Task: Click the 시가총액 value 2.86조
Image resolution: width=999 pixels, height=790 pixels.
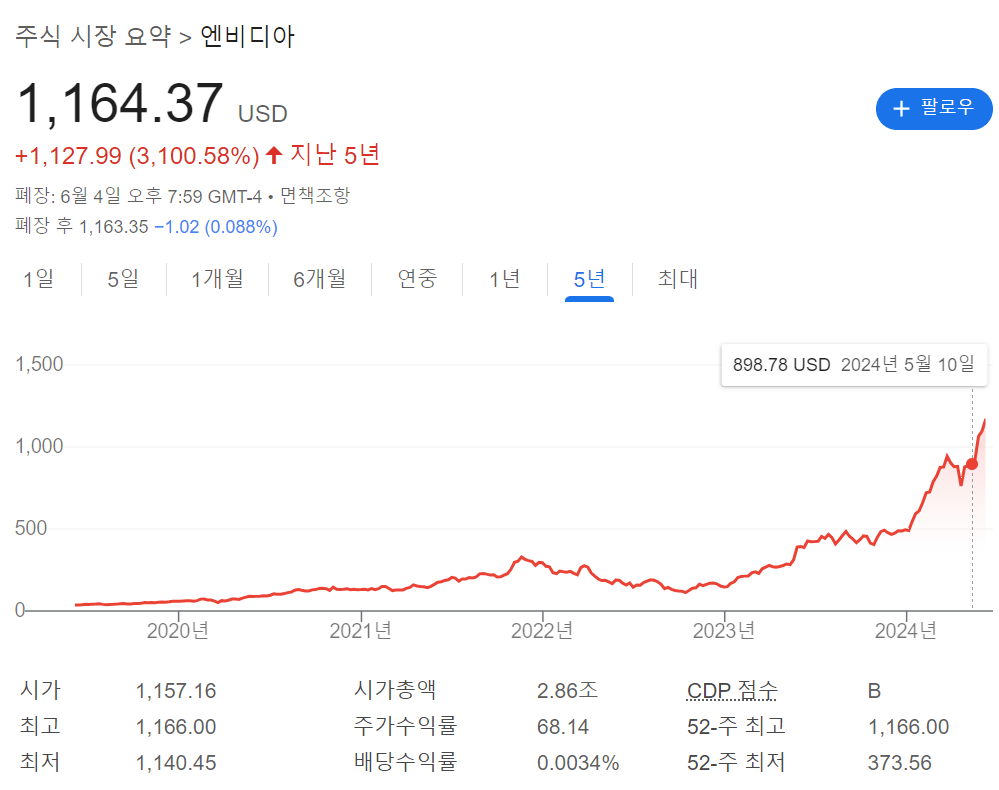Action: 567,691
